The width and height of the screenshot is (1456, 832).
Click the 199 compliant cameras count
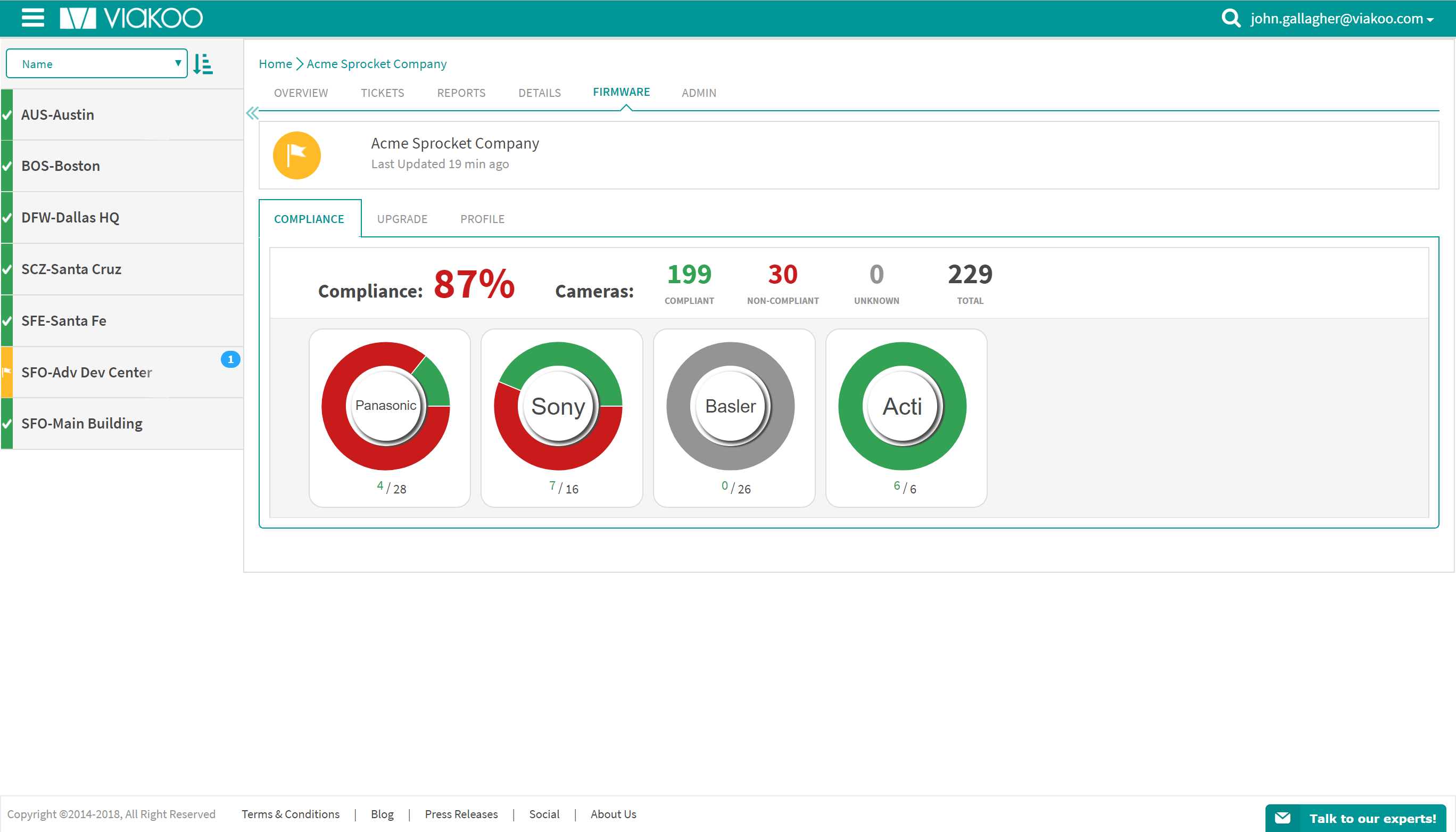pyautogui.click(x=689, y=275)
